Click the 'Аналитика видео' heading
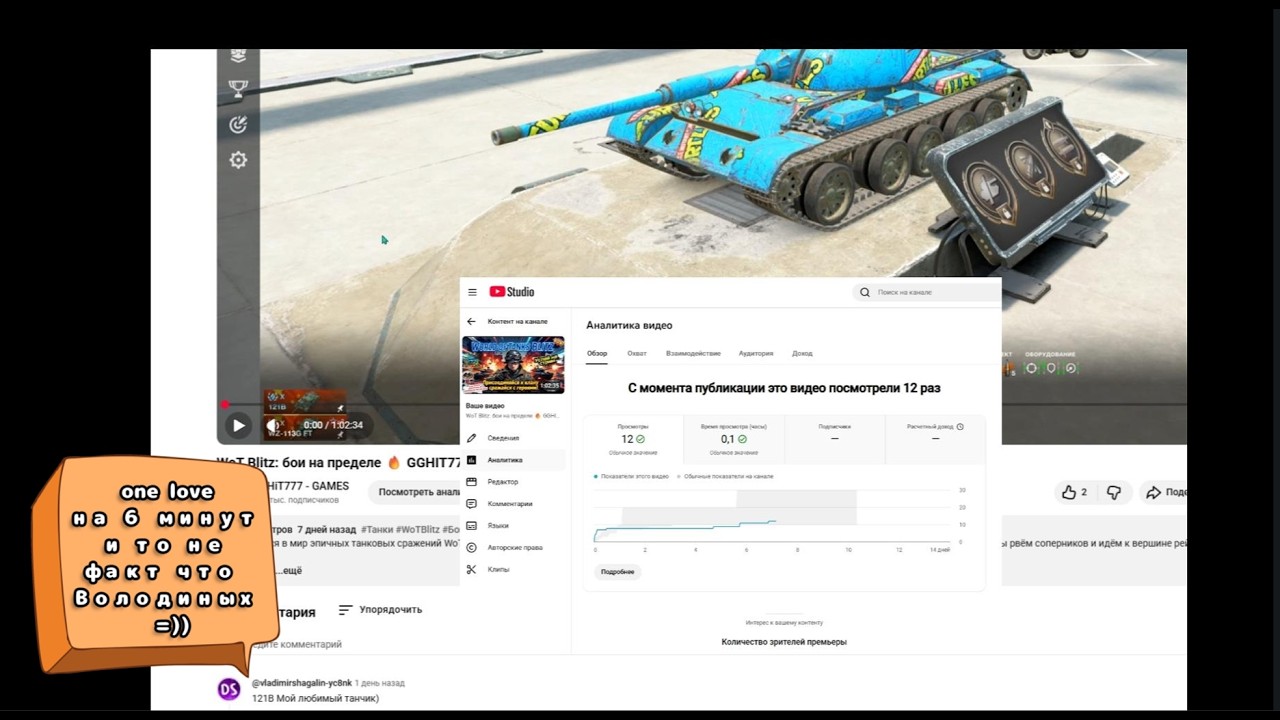The width and height of the screenshot is (1280, 720). pyautogui.click(x=629, y=325)
